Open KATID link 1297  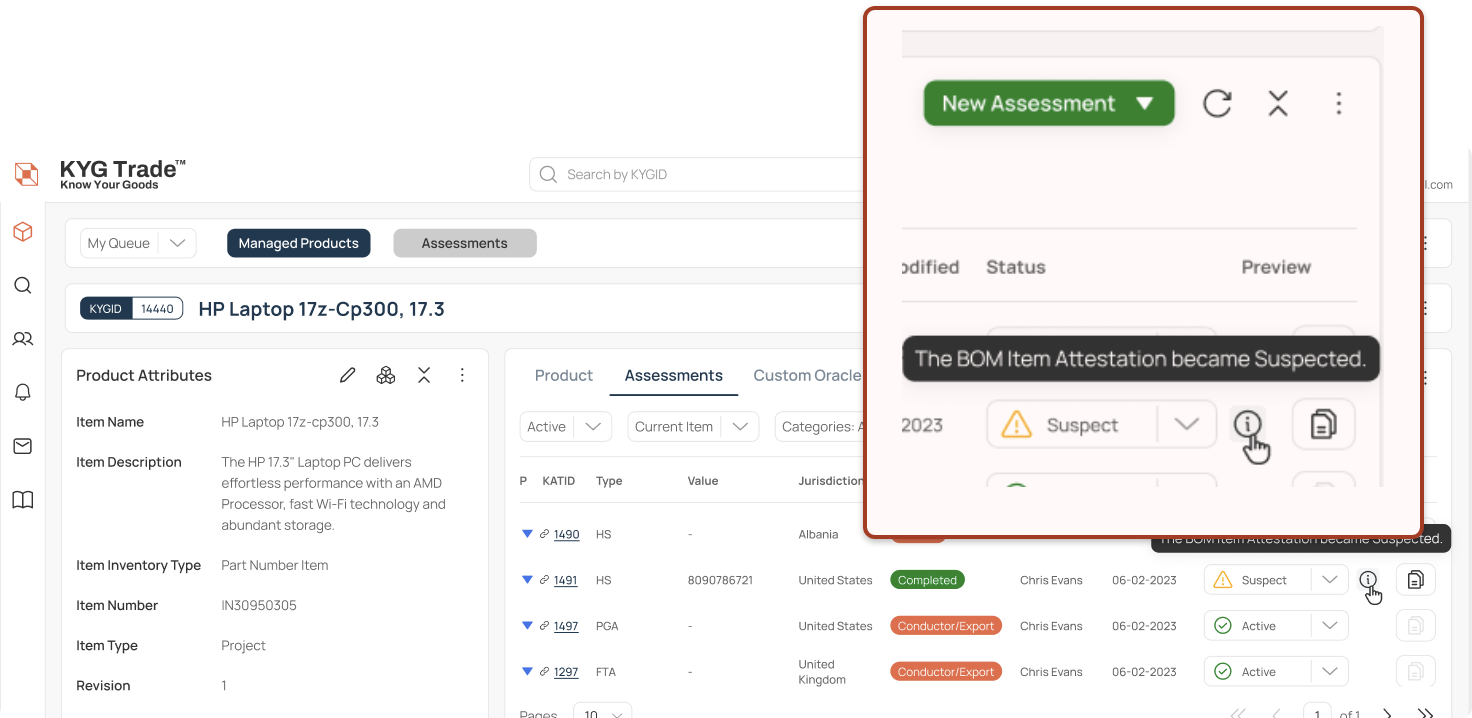tap(567, 672)
